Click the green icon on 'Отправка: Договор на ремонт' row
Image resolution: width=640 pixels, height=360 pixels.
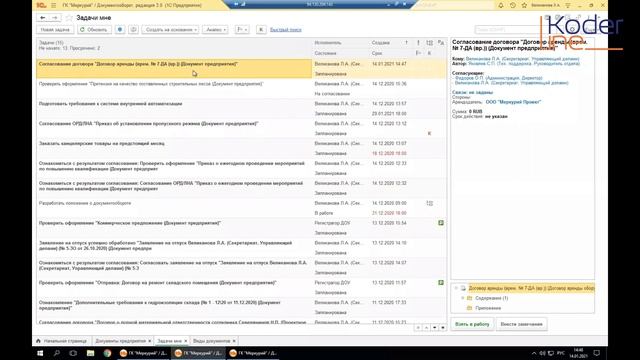coord(441,282)
